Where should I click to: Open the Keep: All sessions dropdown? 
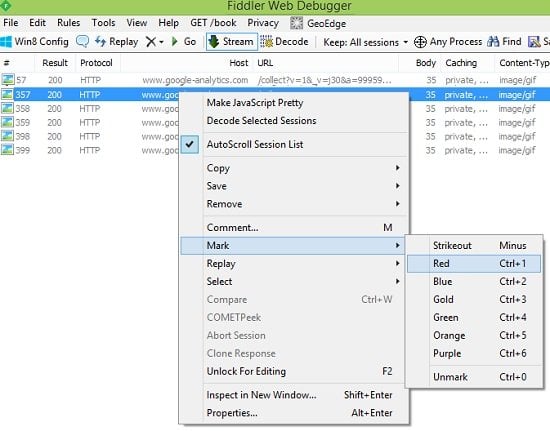tap(365, 42)
